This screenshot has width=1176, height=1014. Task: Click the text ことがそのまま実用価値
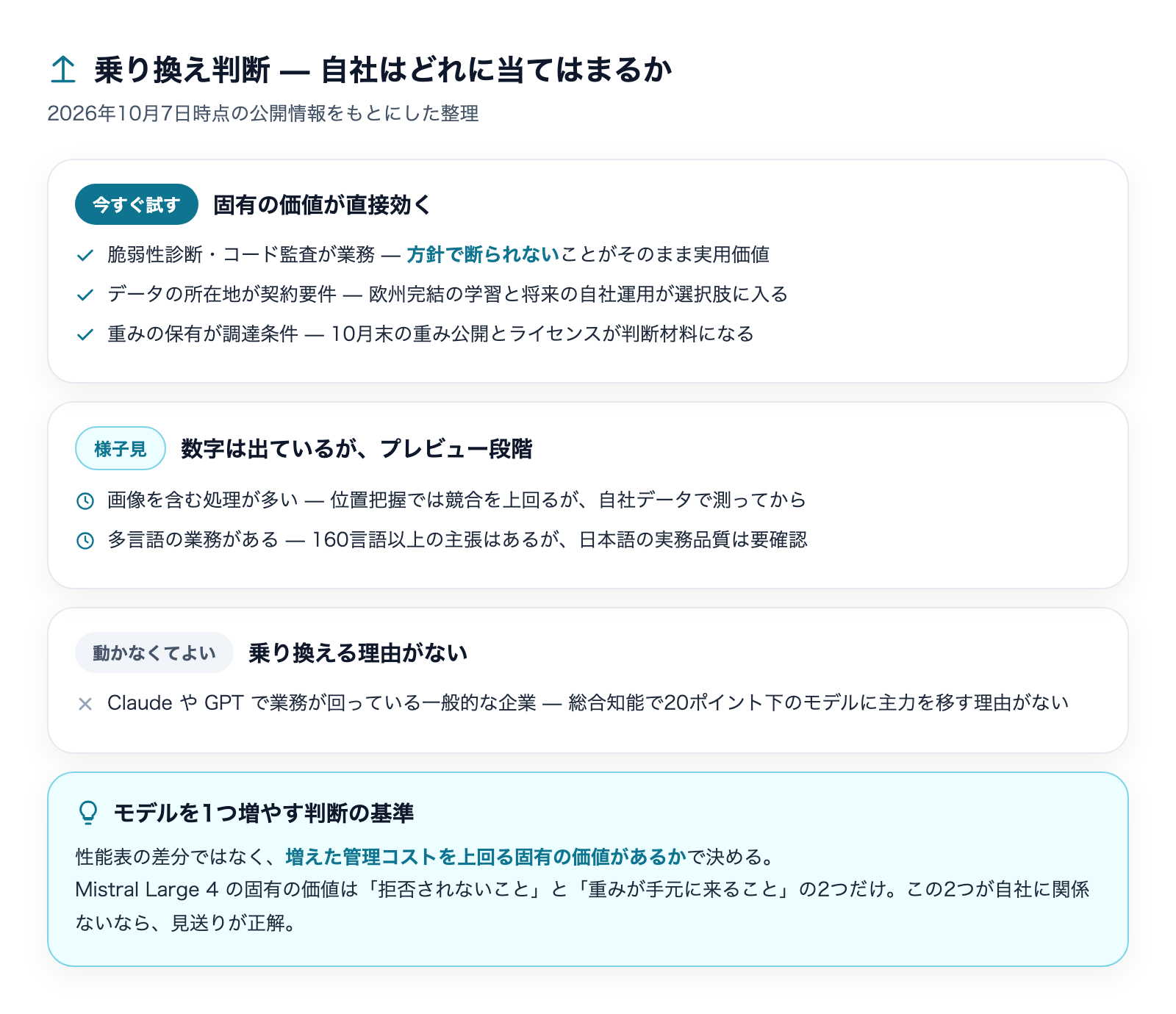[665, 254]
